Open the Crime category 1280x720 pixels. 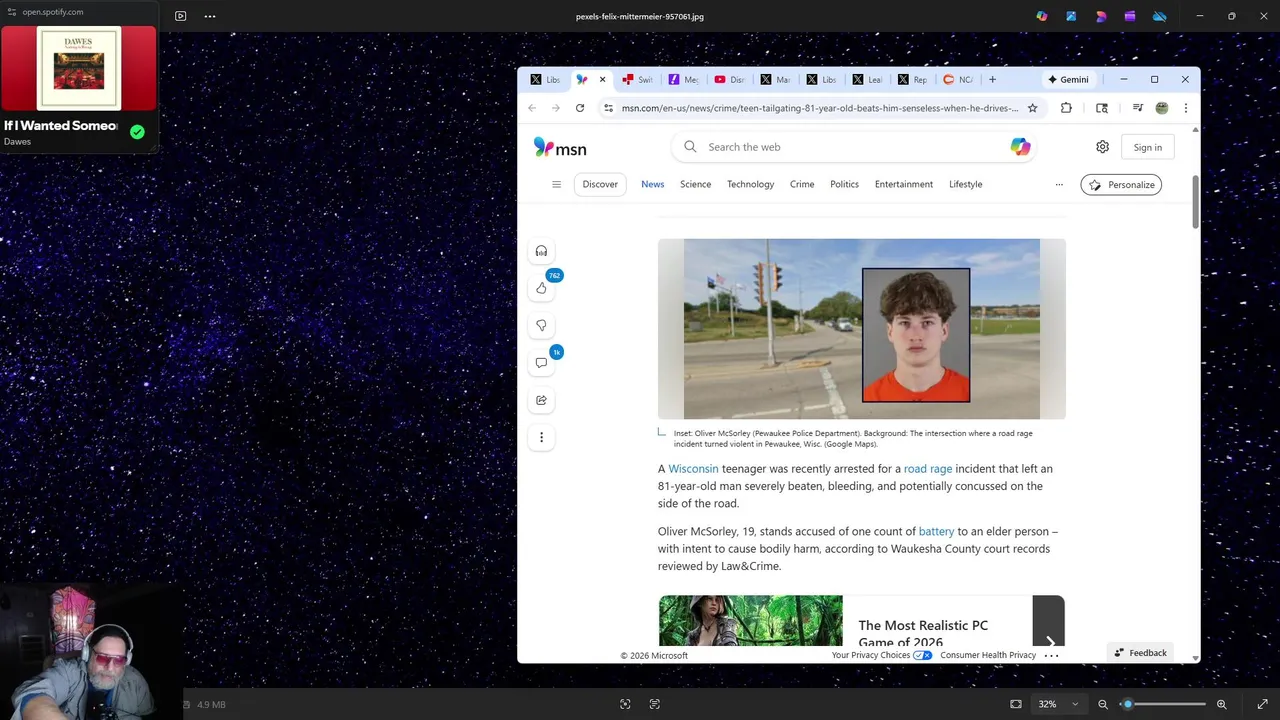[802, 184]
